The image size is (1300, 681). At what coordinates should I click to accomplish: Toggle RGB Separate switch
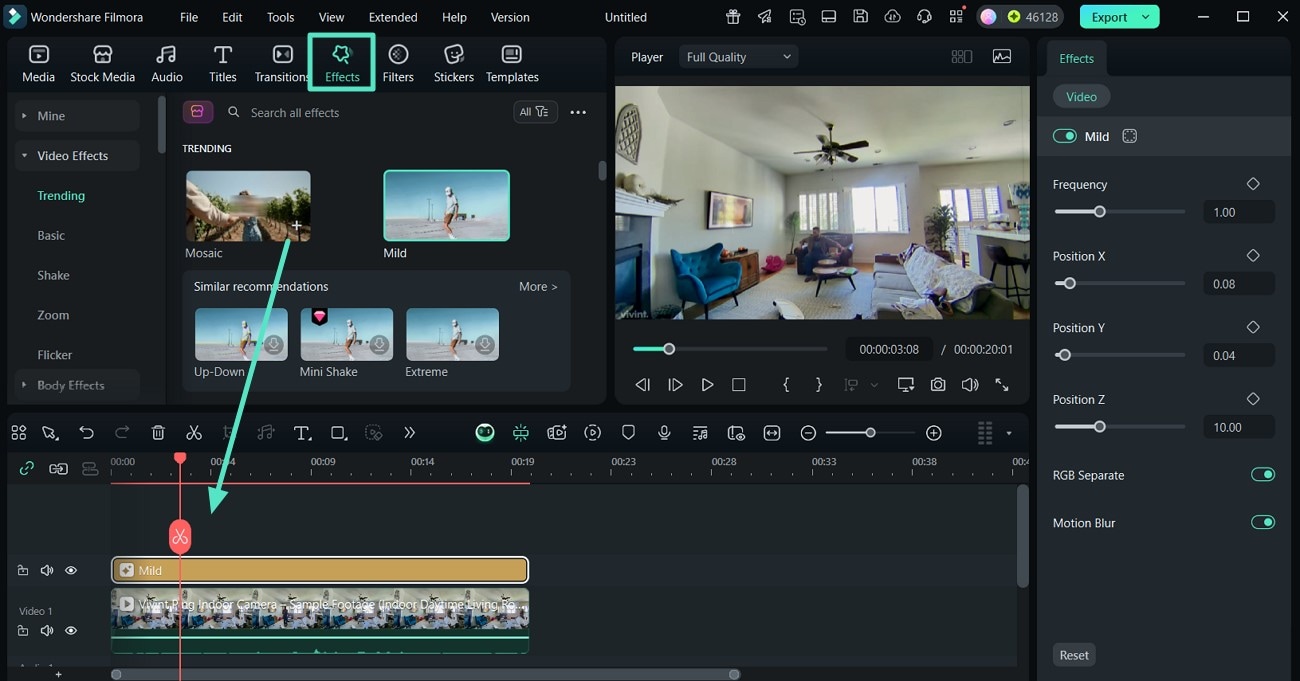click(x=1263, y=475)
